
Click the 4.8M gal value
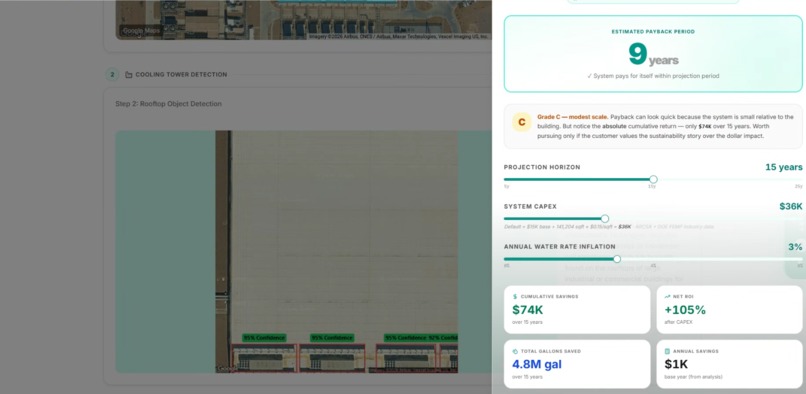click(x=537, y=364)
